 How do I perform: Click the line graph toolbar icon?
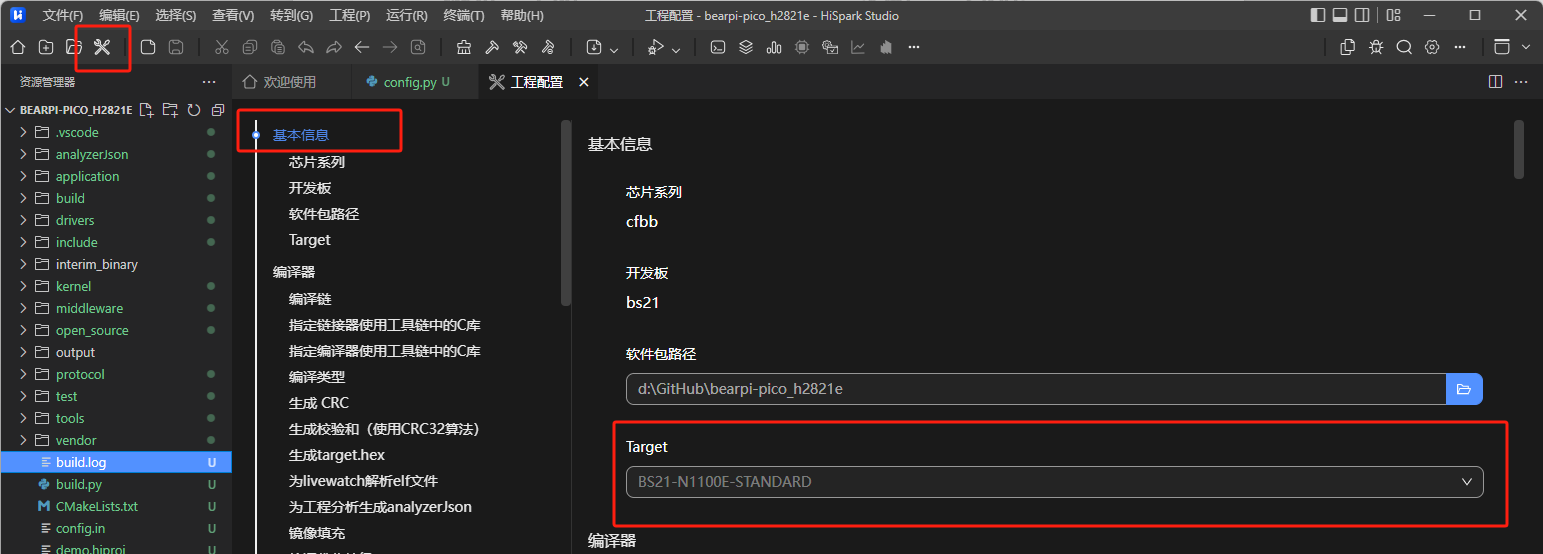click(858, 47)
